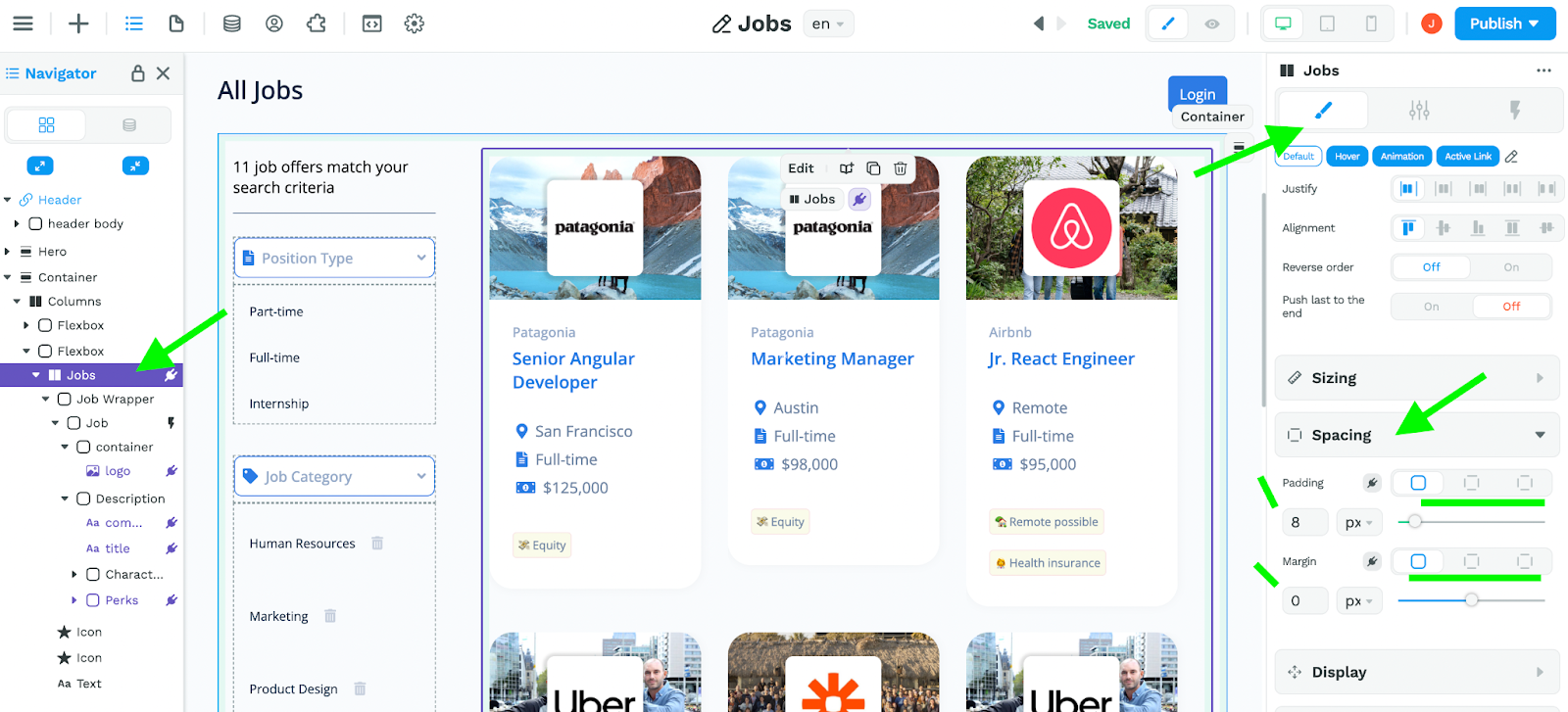Image resolution: width=1568 pixels, height=712 pixels.
Task: Click the binding icon on the Perks row
Action: click(x=171, y=600)
